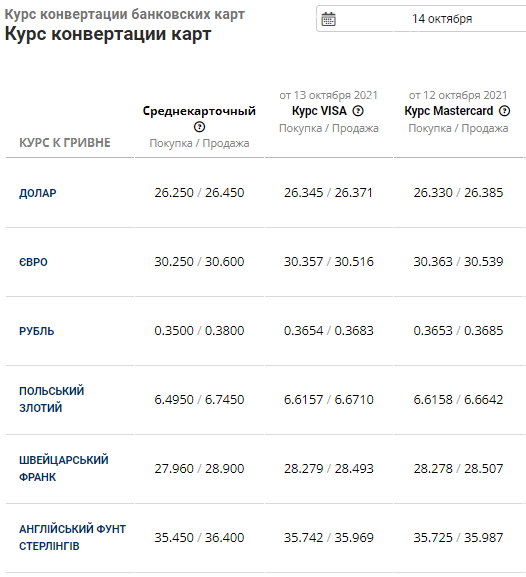Open the ЄВРО currency link

pyautogui.click(x=33, y=262)
